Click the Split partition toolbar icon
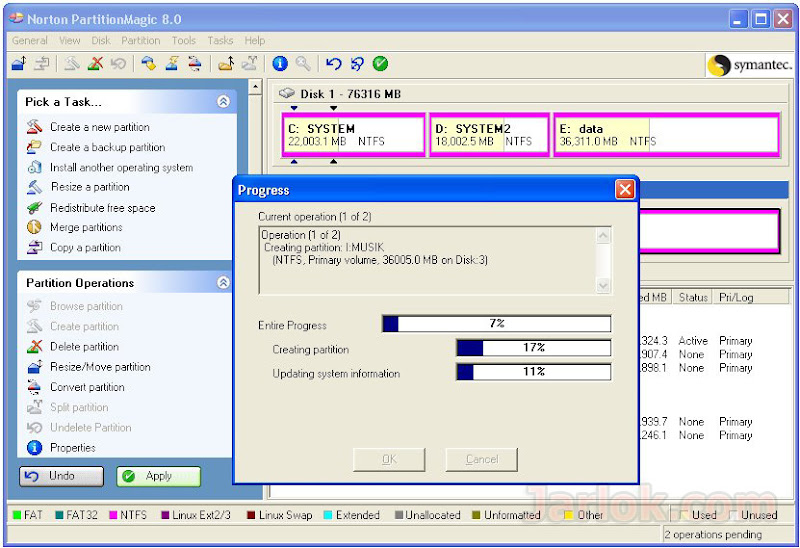Screen dimensions: 800x548 (x=249, y=64)
